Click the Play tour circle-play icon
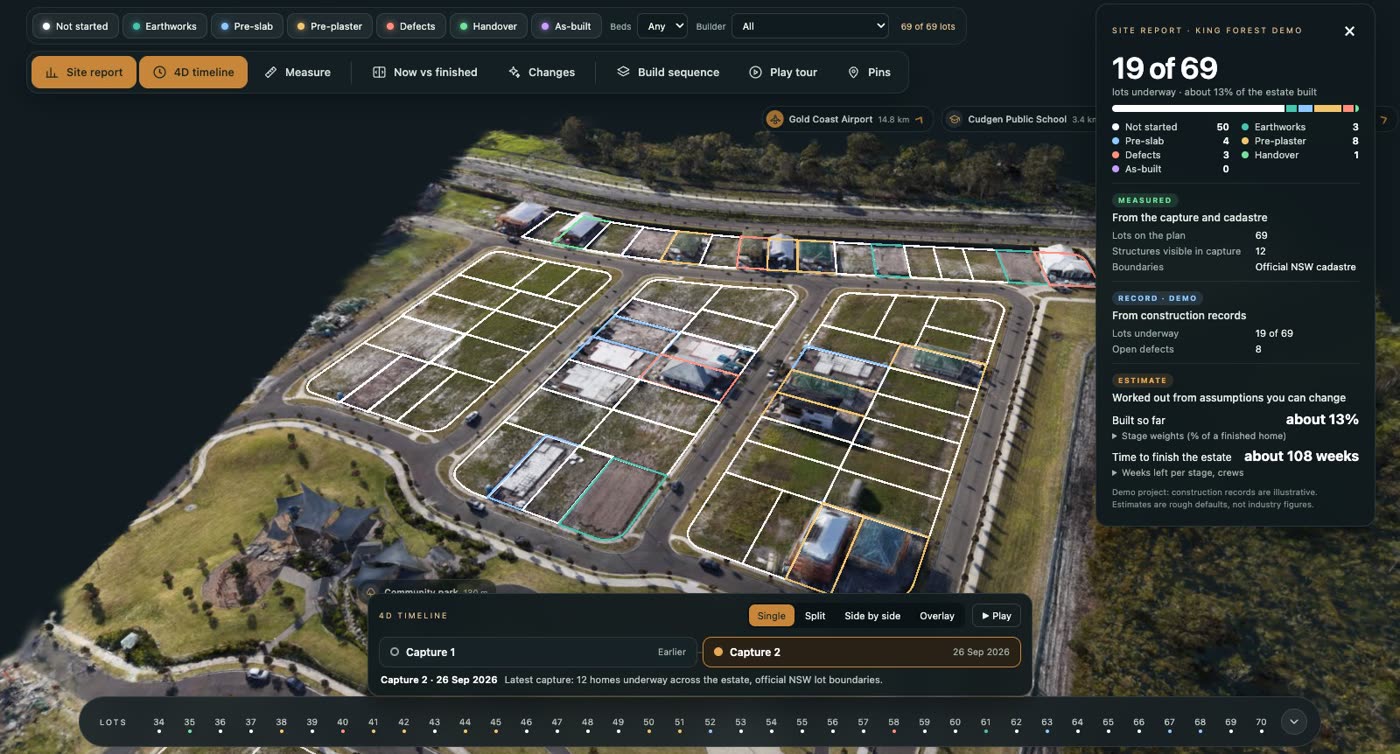The height and width of the screenshot is (754, 1400). [756, 72]
